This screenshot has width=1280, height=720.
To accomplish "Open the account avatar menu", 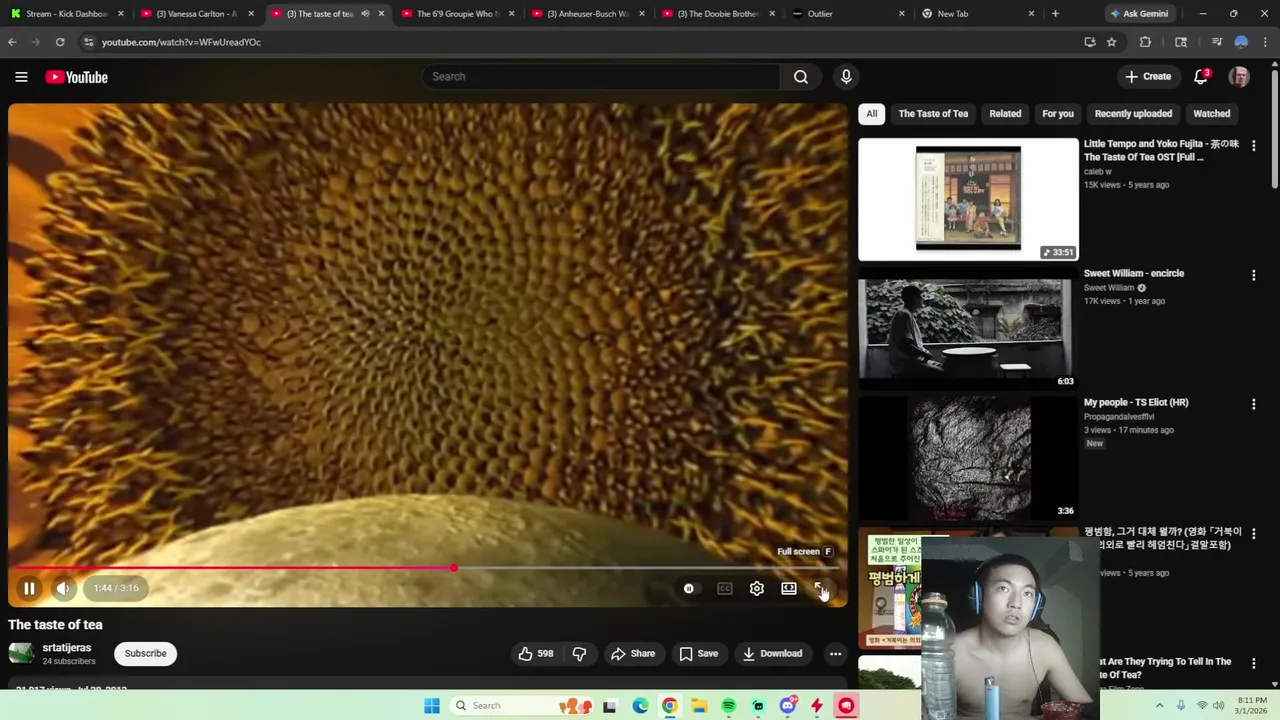I will [1239, 77].
